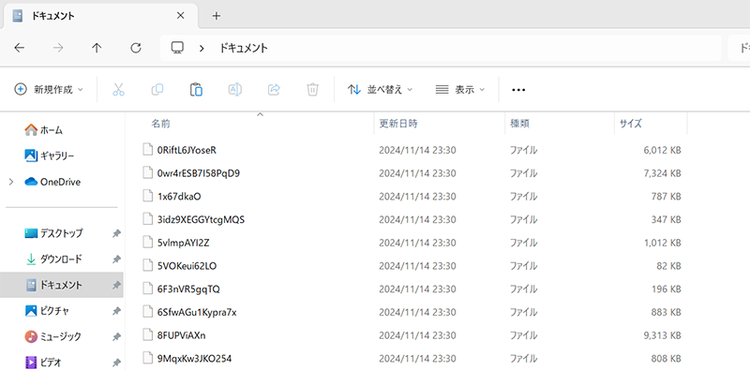Open ダウンロード in the sidebar
This screenshot has width=750, height=370.
(54, 259)
